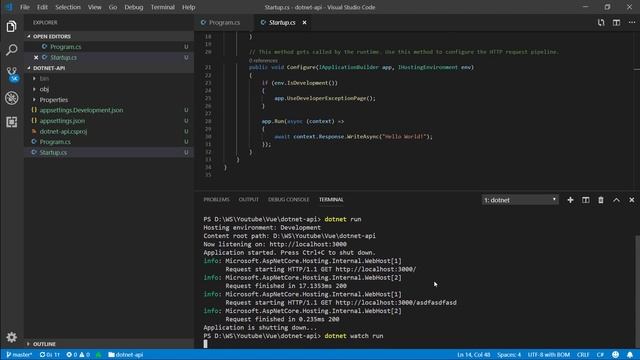Create a new terminal with plus icon
640x360 pixels.
pyautogui.click(x=570, y=200)
